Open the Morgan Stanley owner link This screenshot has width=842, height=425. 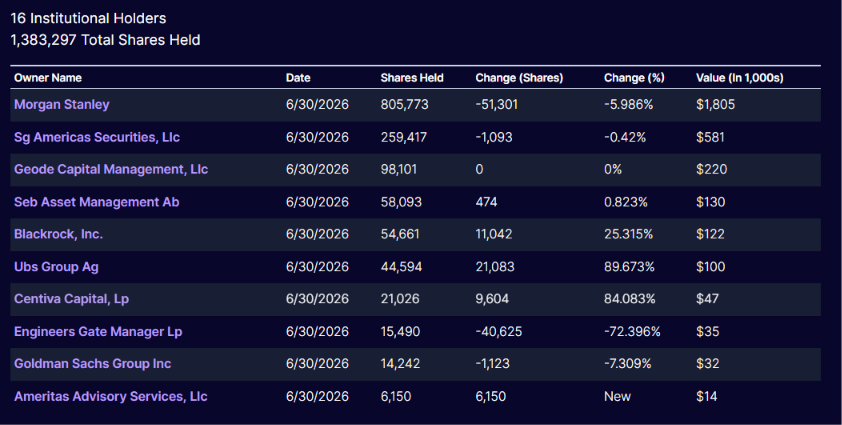click(62, 105)
